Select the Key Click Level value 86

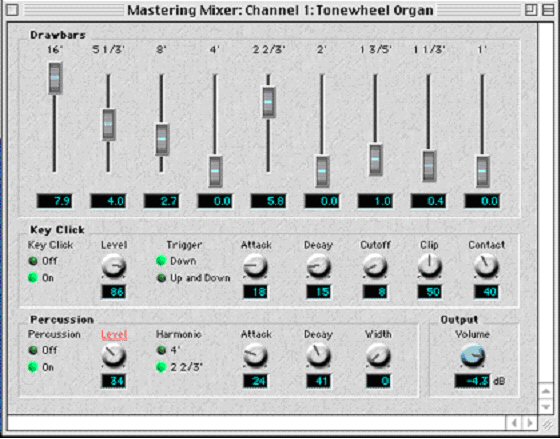coord(114,292)
